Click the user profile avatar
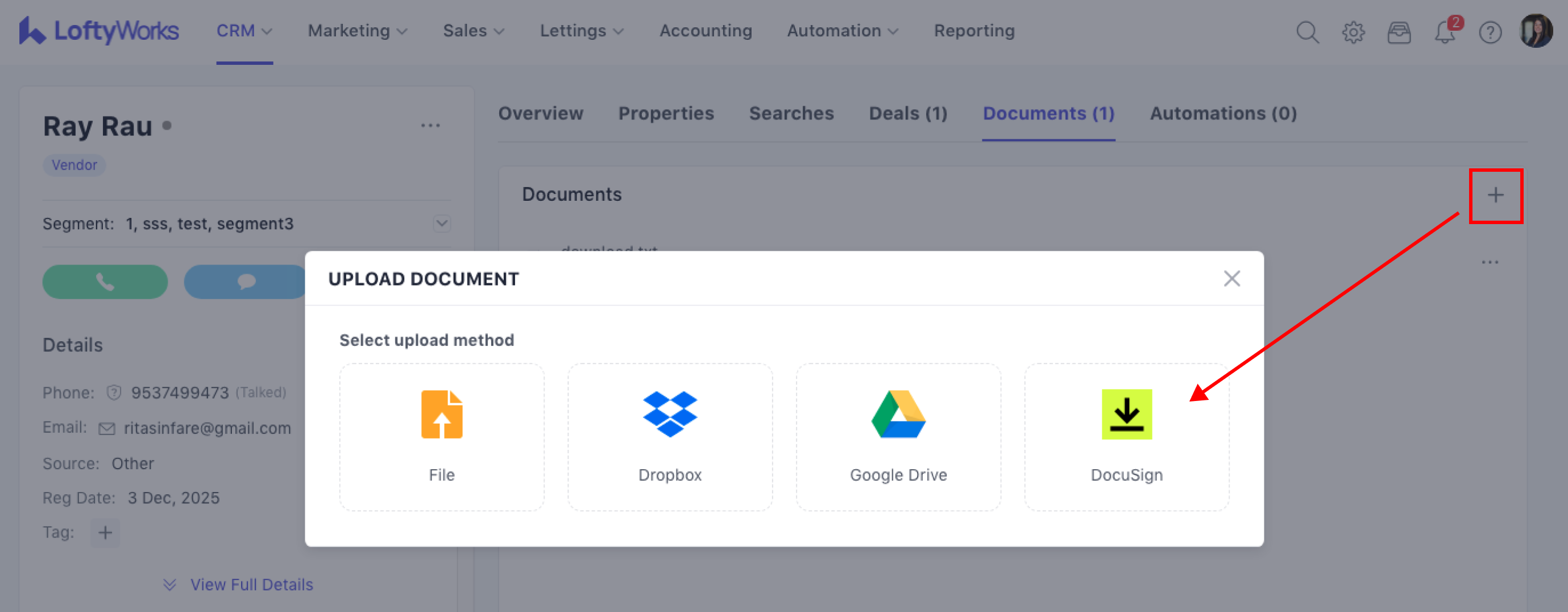 (x=1535, y=31)
